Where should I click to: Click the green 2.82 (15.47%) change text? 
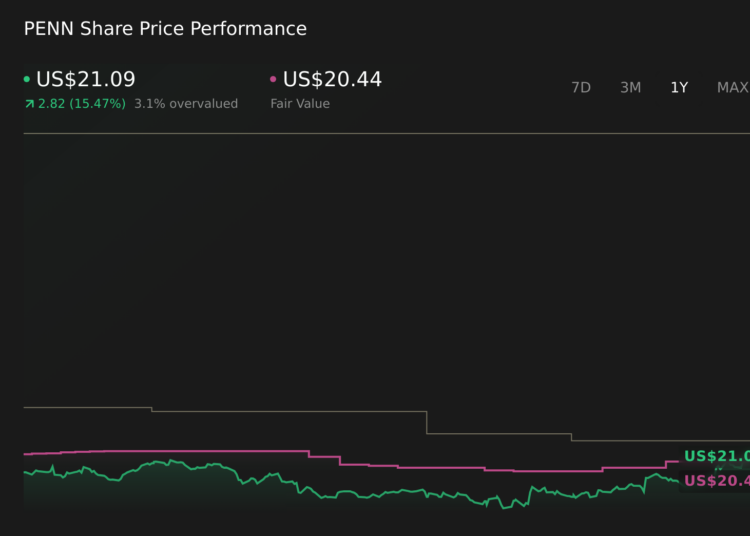point(82,104)
